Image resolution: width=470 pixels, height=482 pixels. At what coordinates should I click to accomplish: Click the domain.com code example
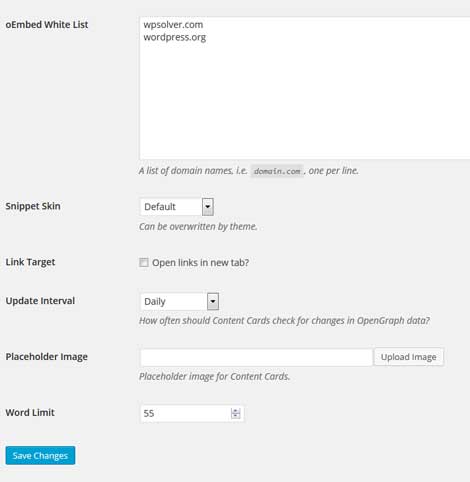277,171
